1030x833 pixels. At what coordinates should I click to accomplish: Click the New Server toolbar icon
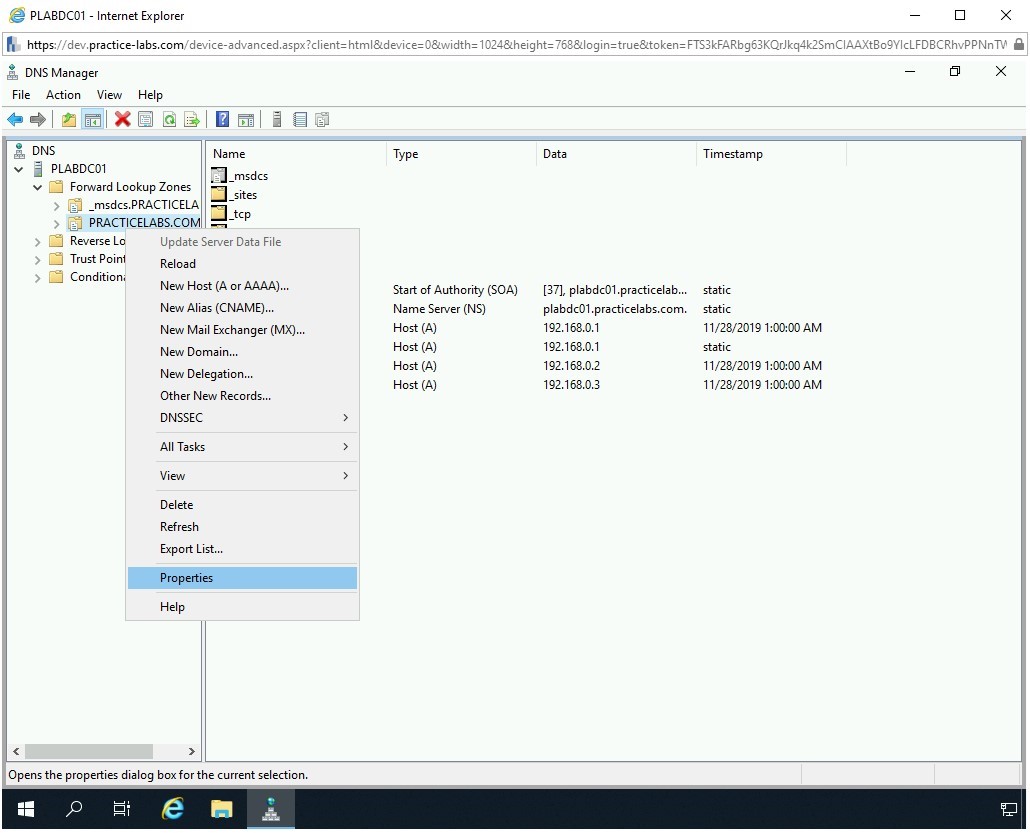[277, 120]
